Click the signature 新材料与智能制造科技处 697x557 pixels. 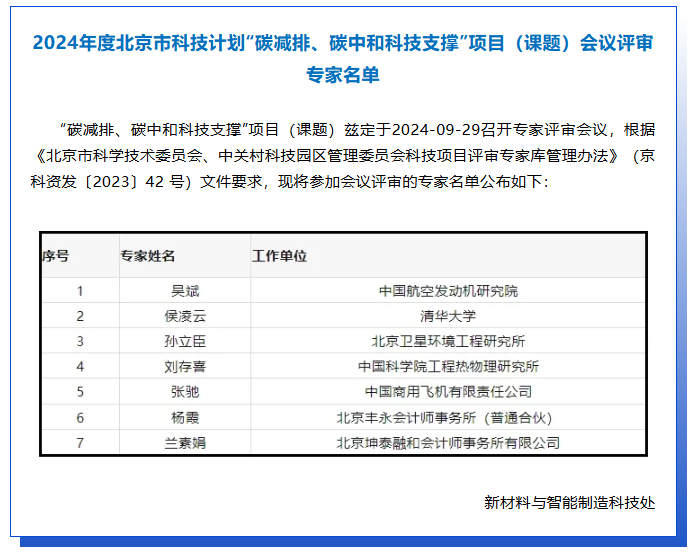569,502
